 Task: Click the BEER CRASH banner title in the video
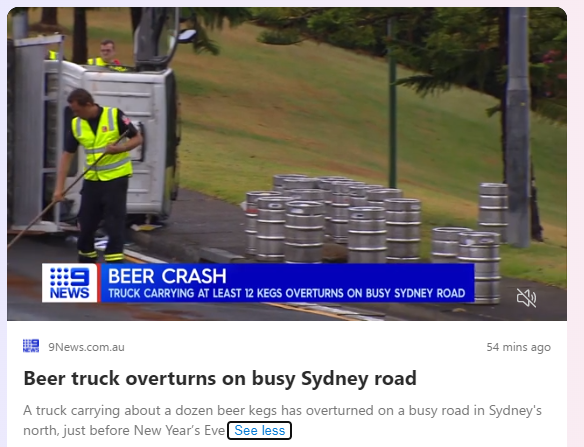[x=167, y=276]
